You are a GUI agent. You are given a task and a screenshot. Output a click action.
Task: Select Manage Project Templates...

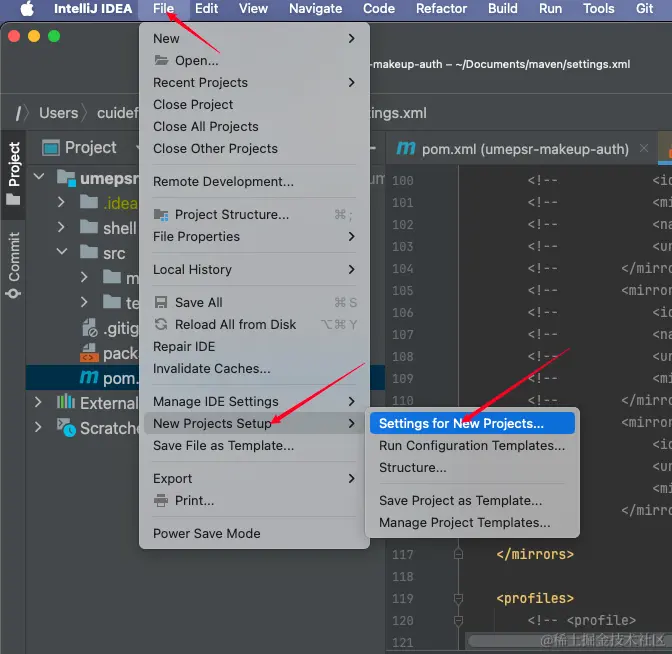tap(465, 522)
